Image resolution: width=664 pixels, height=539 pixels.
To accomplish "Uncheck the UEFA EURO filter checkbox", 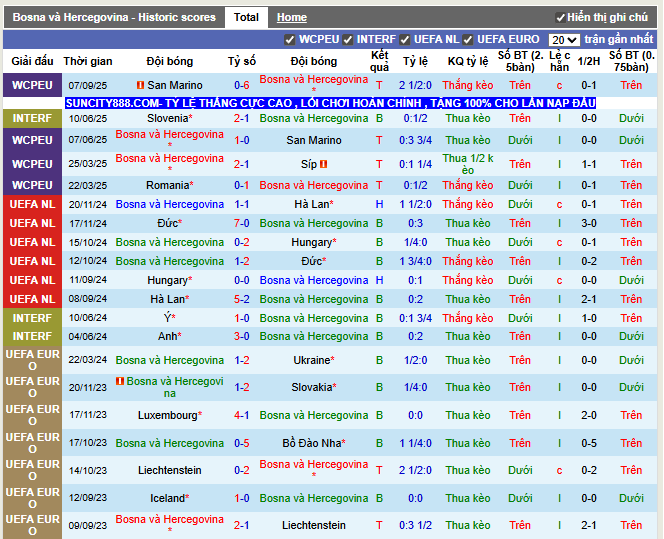I will [468, 40].
